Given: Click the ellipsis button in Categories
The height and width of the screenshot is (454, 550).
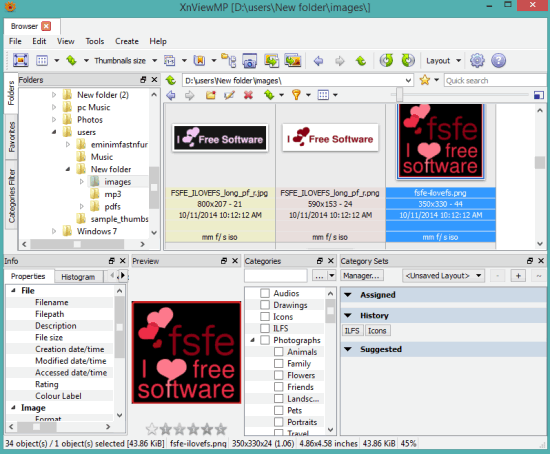Looking at the screenshot, I should click(319, 275).
